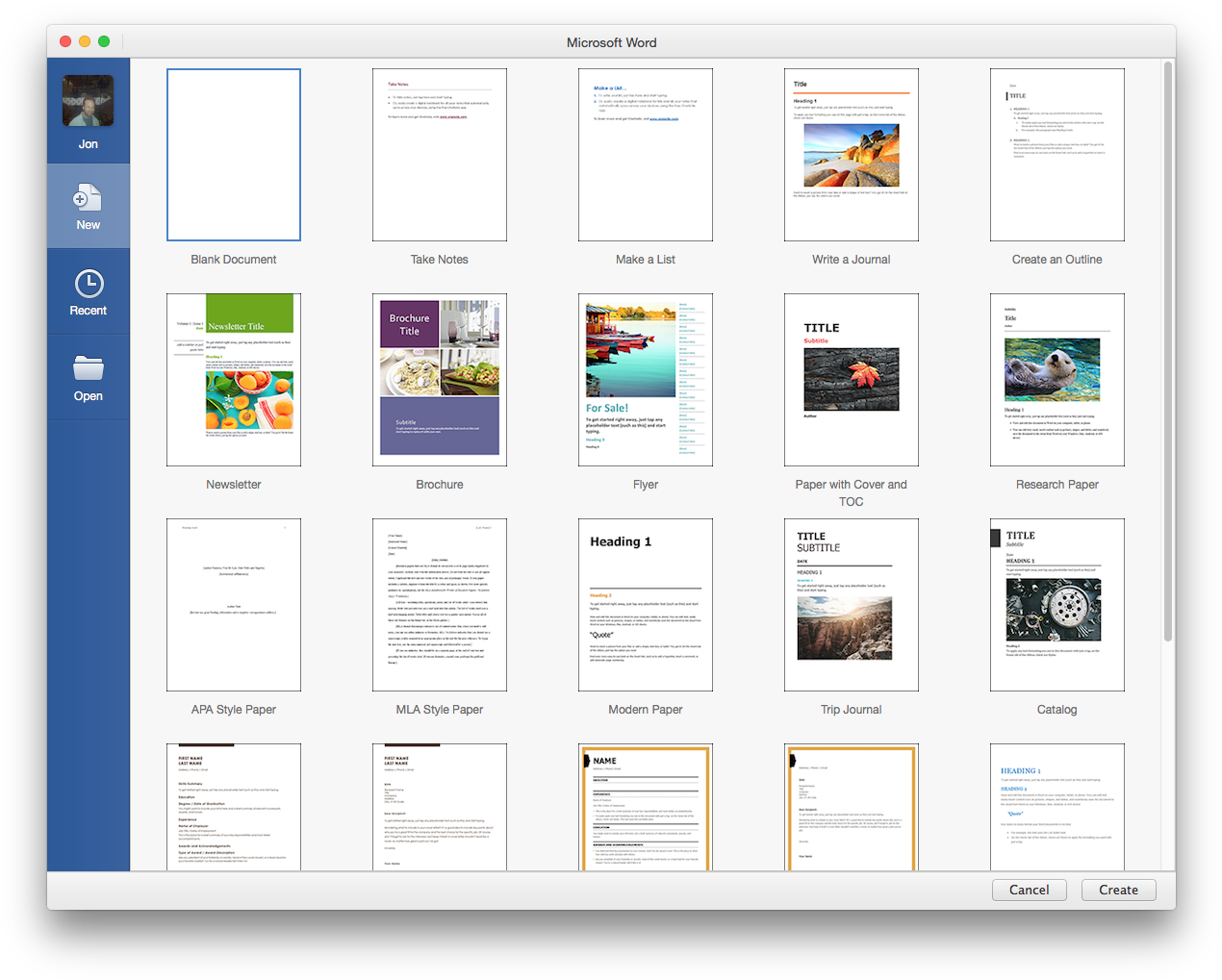This screenshot has height=980, width=1222.
Task: Select Paper with Cover and TOC template
Action: 852,380
